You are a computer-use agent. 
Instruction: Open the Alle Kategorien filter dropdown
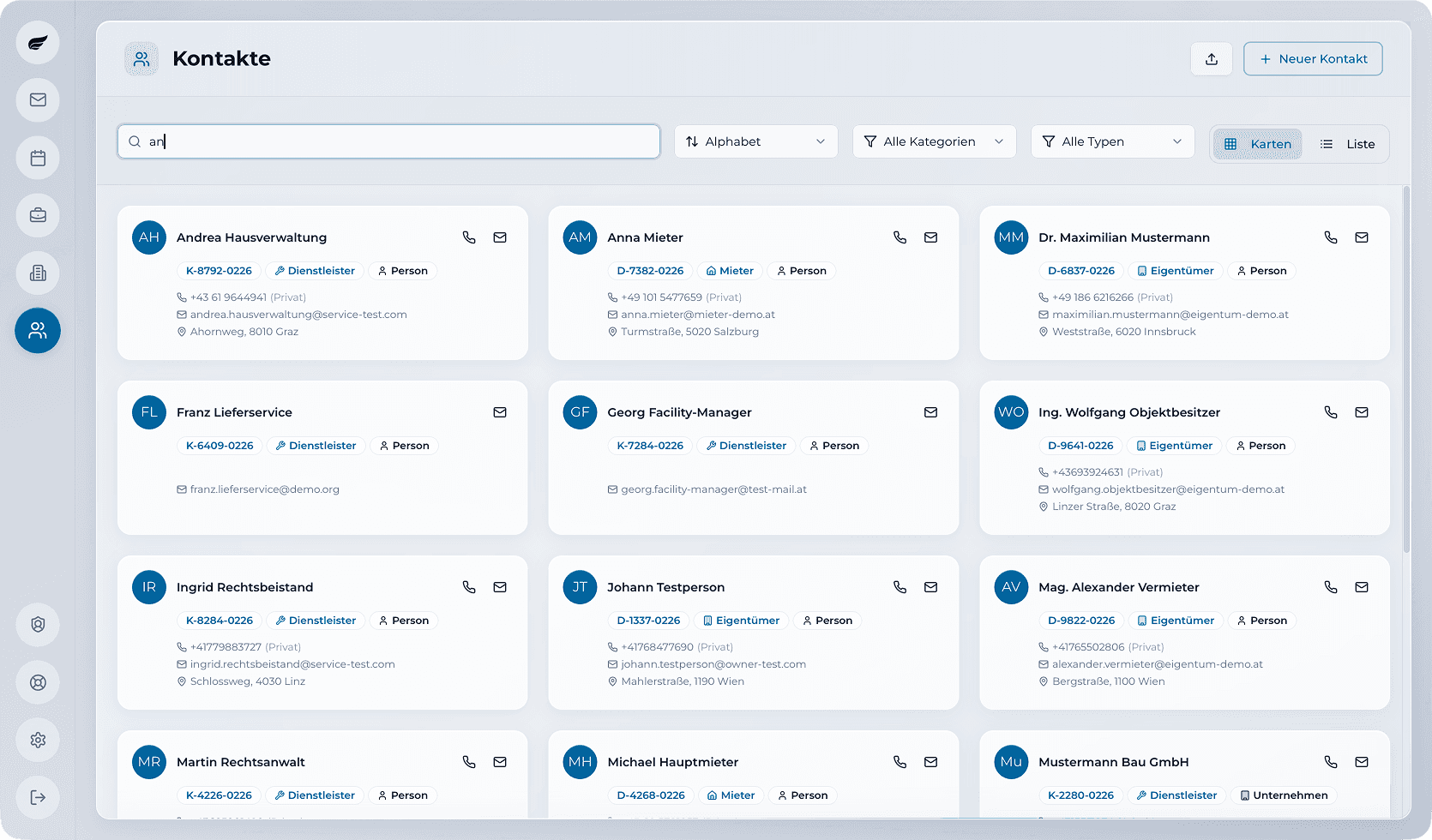point(934,141)
